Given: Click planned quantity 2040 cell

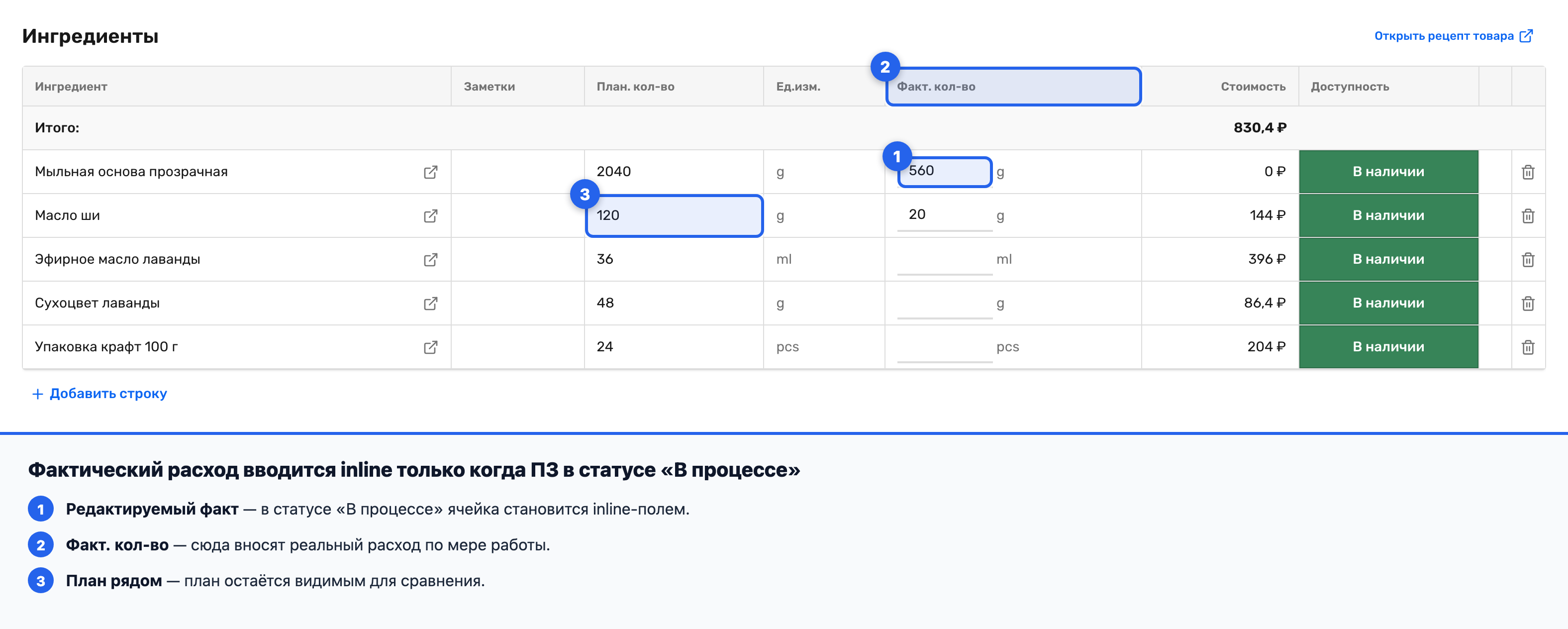Looking at the screenshot, I should pyautogui.click(x=674, y=172).
